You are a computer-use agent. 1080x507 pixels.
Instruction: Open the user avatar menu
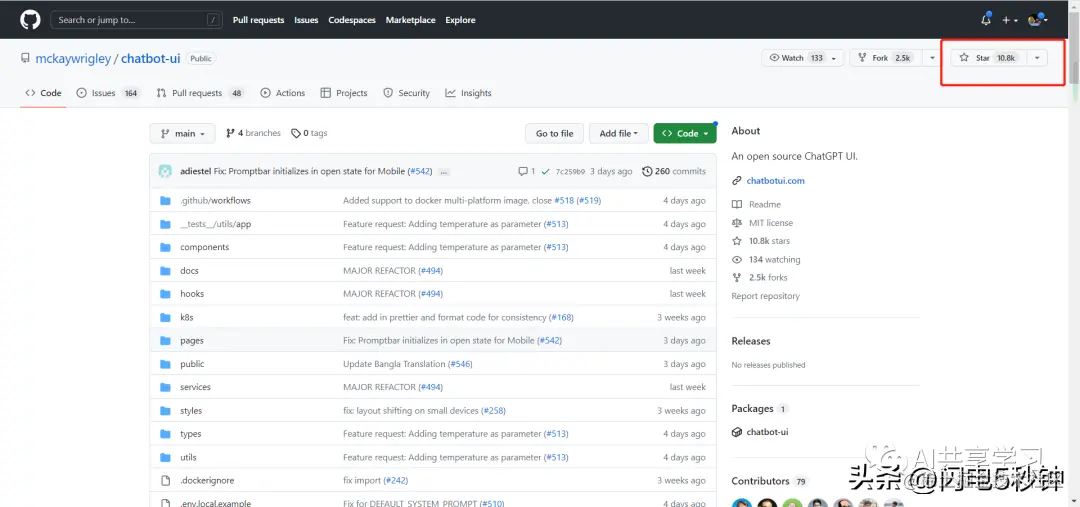tap(1037, 20)
